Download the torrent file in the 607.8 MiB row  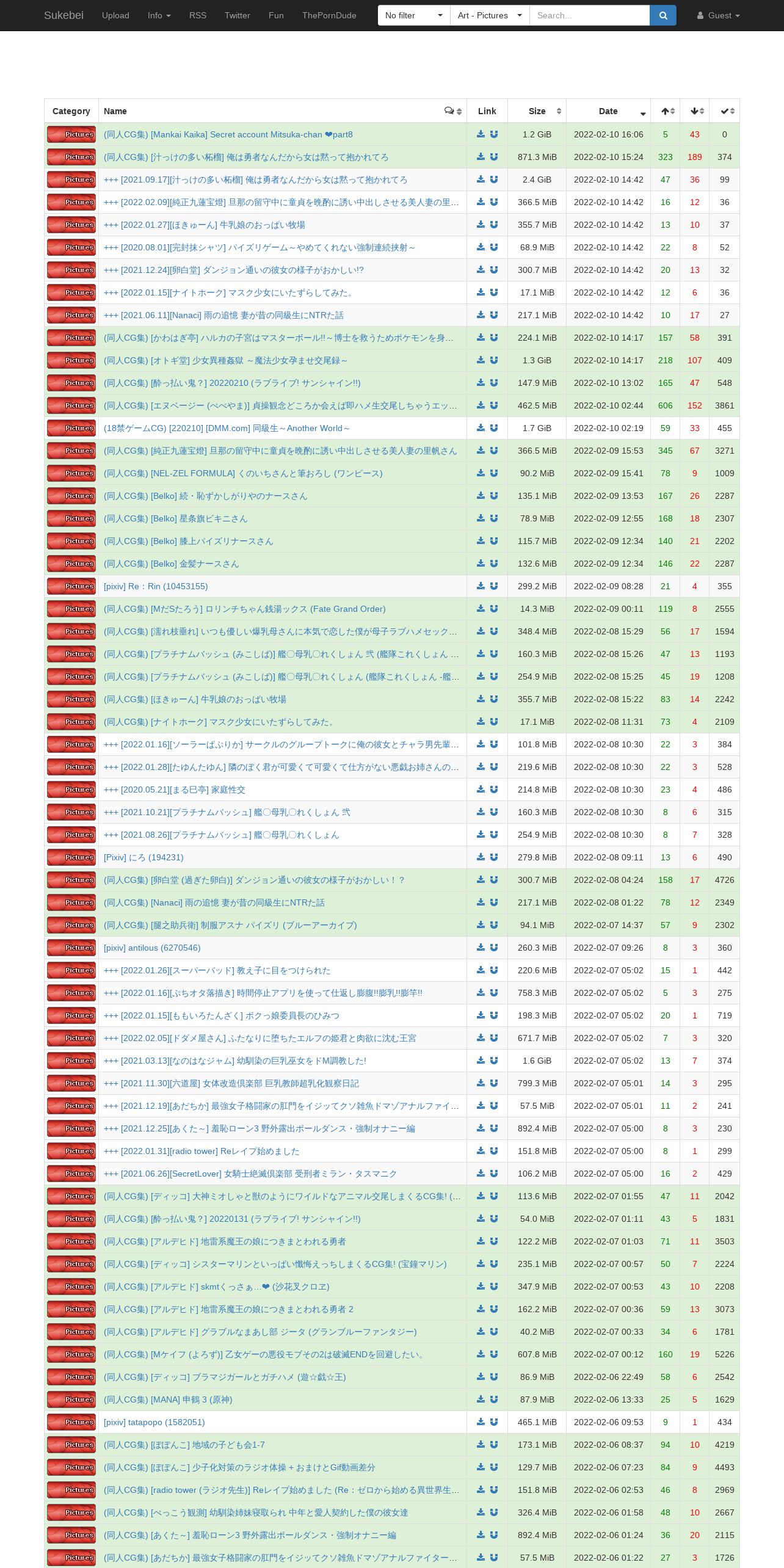point(481,1354)
